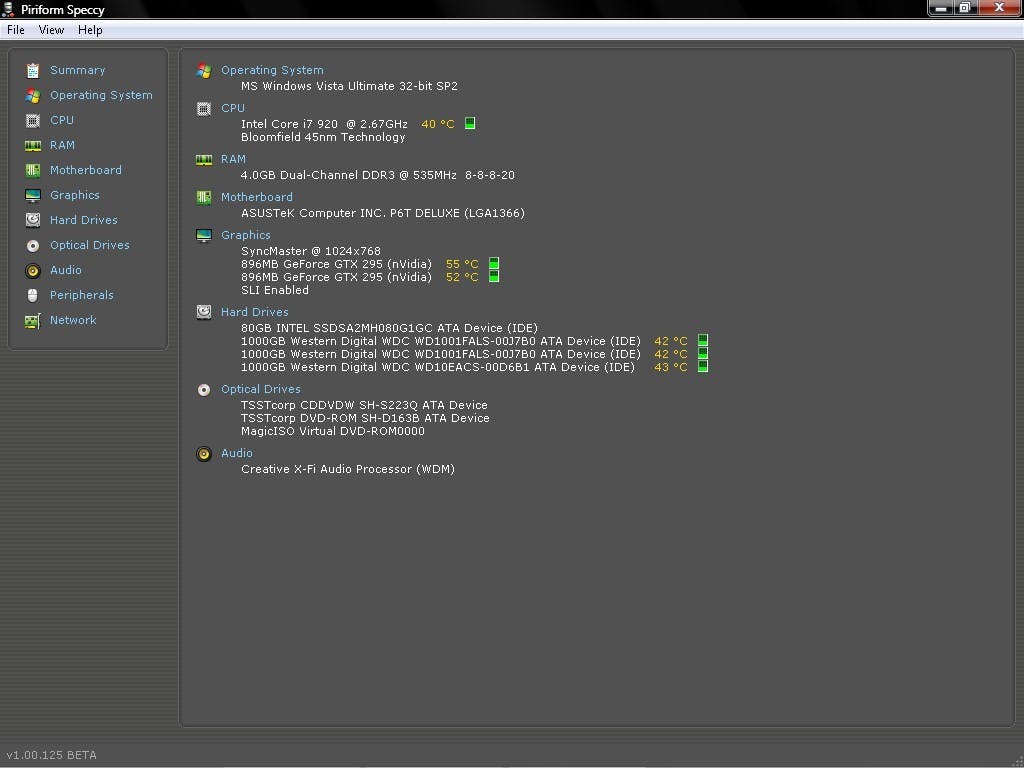Image resolution: width=1024 pixels, height=768 pixels.
Task: Click the disc icon beside Optical Drives heading
Action: 204,389
